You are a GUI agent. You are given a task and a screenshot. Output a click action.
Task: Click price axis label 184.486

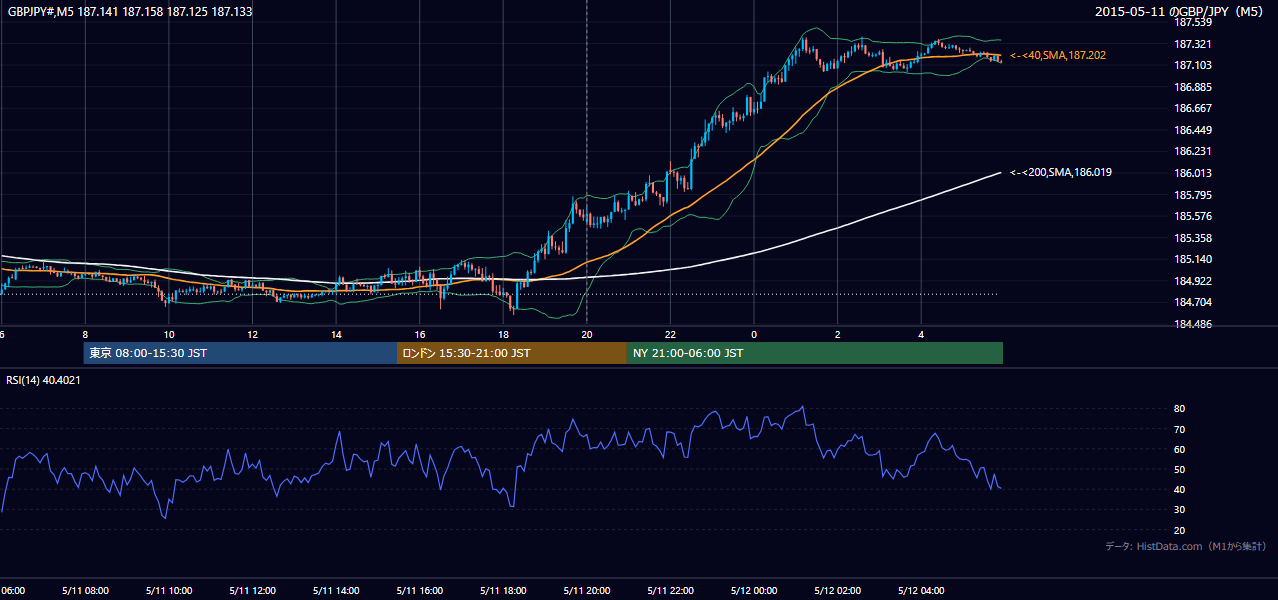1192,324
